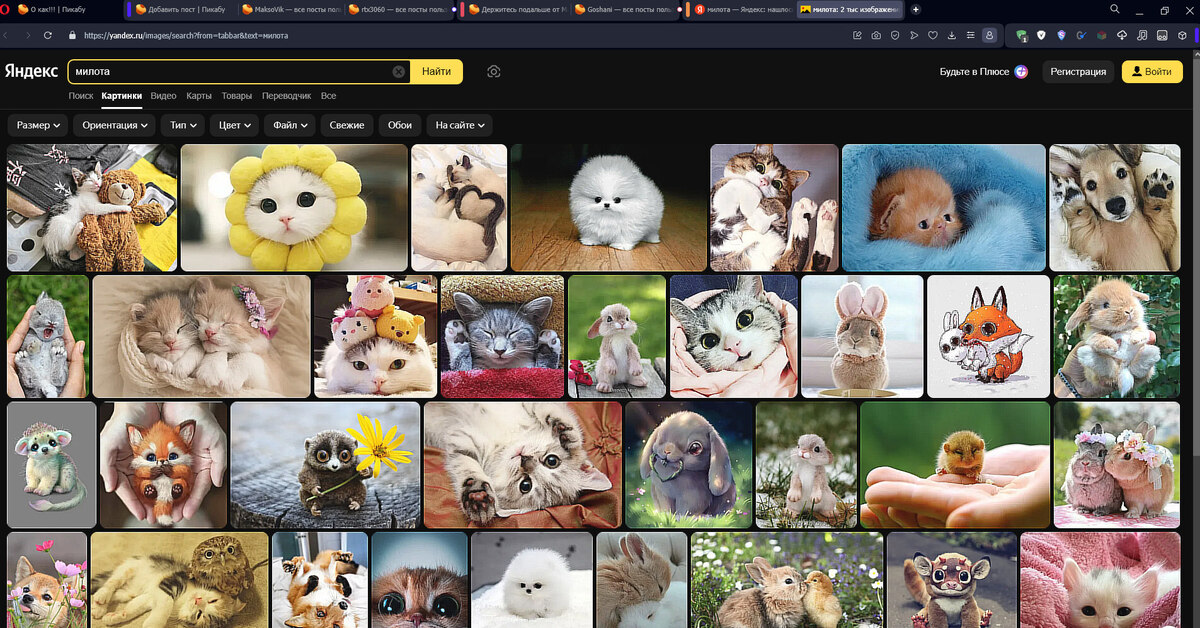
Task: Open the music note player extension icon
Action: tap(1141, 35)
